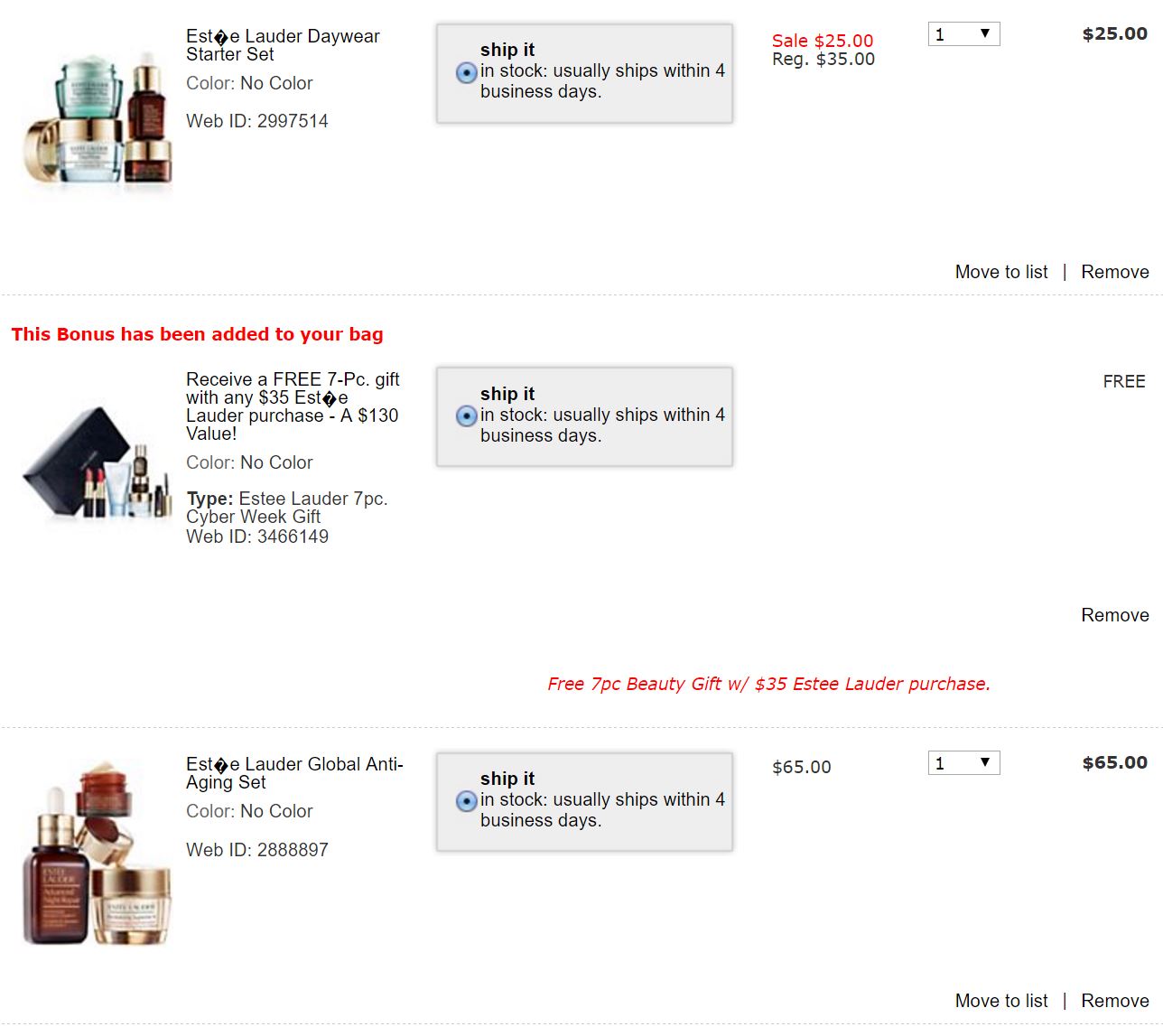Move Daywear Starter Set to list
Image resolution: width=1163 pixels, height=1036 pixels.
[x=1001, y=272]
